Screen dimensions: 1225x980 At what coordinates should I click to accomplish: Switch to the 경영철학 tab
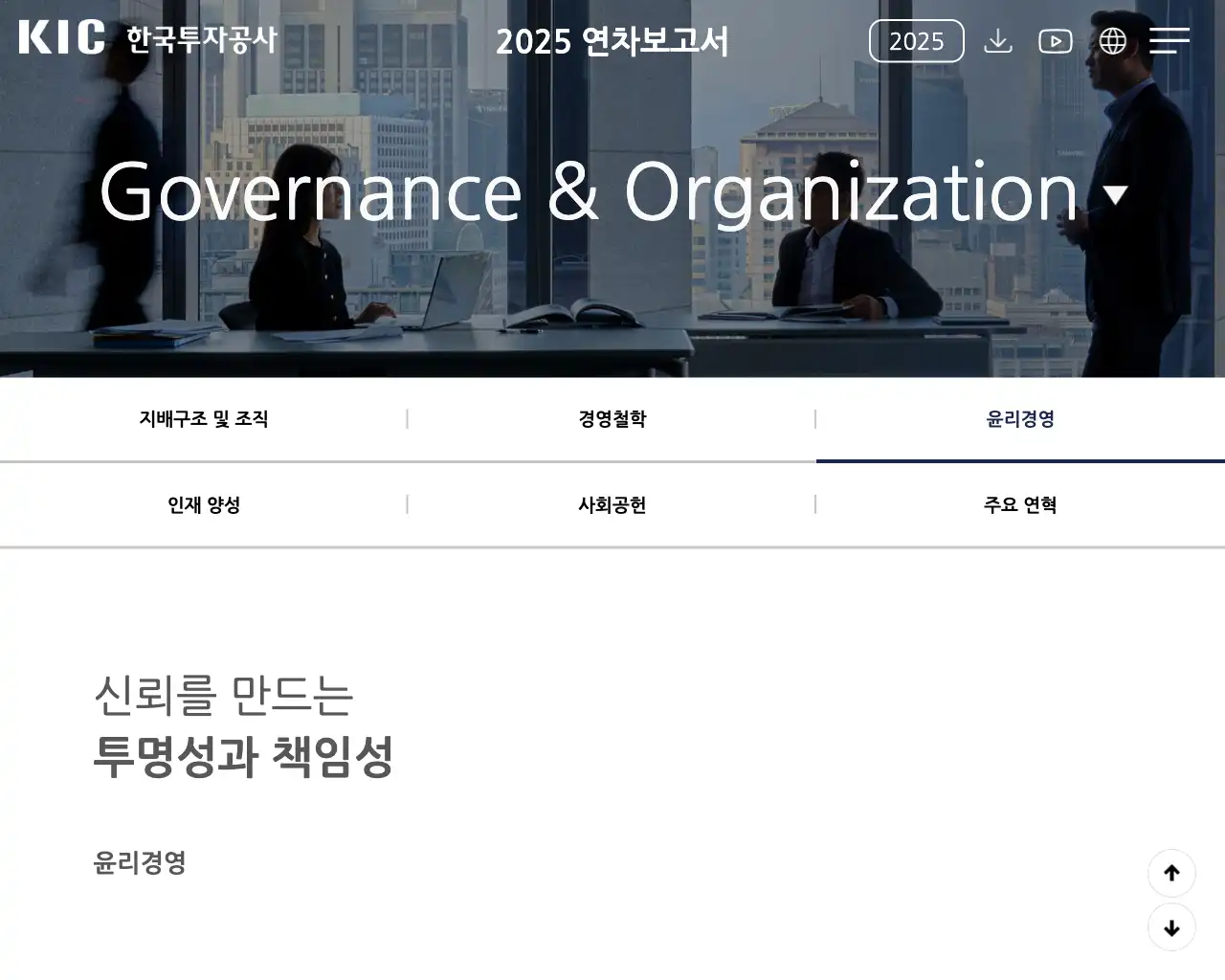[x=612, y=419]
